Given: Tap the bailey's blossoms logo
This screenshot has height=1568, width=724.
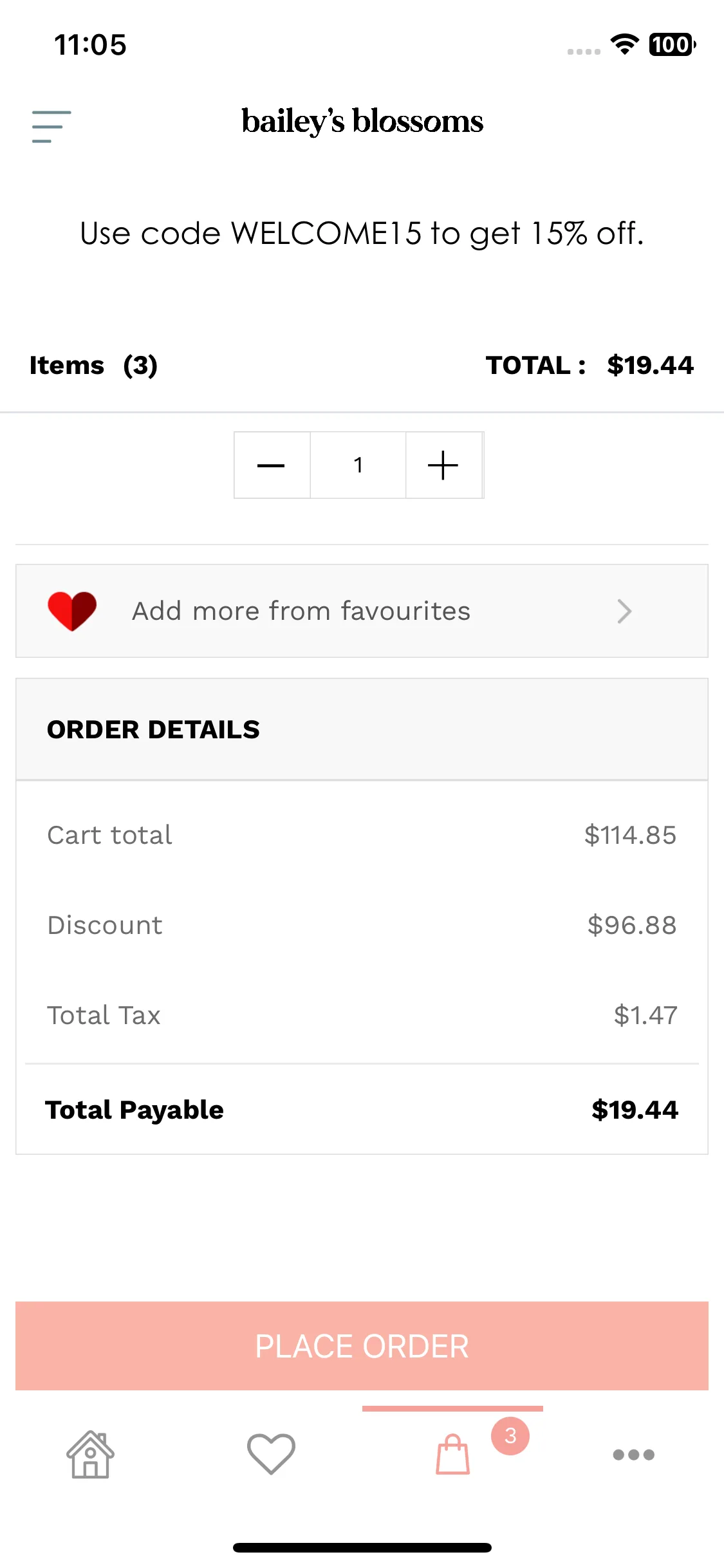Looking at the screenshot, I should click(x=362, y=122).
